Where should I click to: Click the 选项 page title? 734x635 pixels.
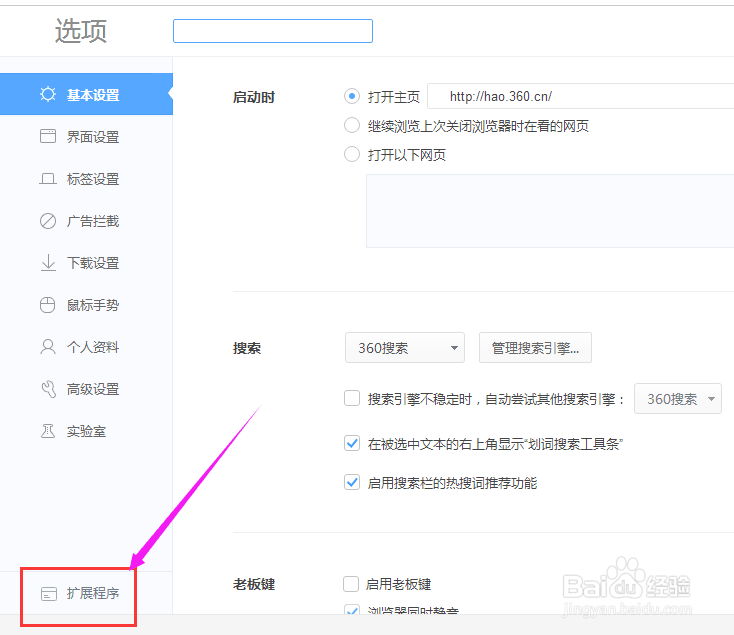tap(81, 31)
